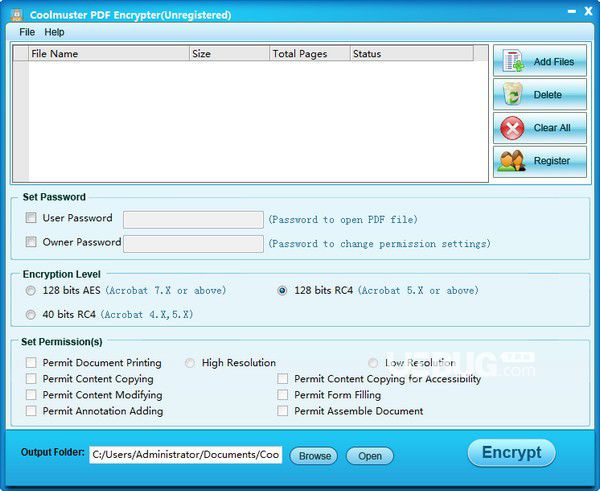This screenshot has height=491, width=600.
Task: Click the Output Folder path field
Action: [x=186, y=455]
